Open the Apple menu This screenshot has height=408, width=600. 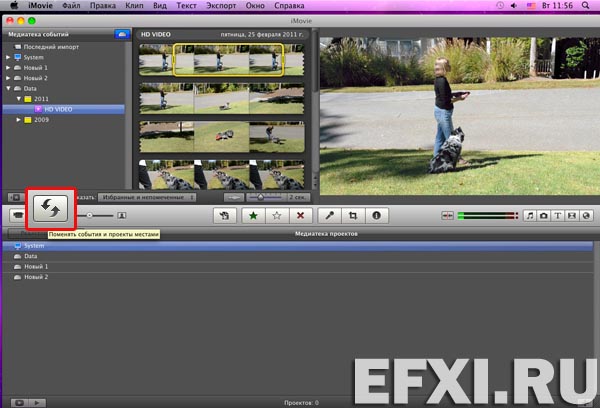point(14,5)
